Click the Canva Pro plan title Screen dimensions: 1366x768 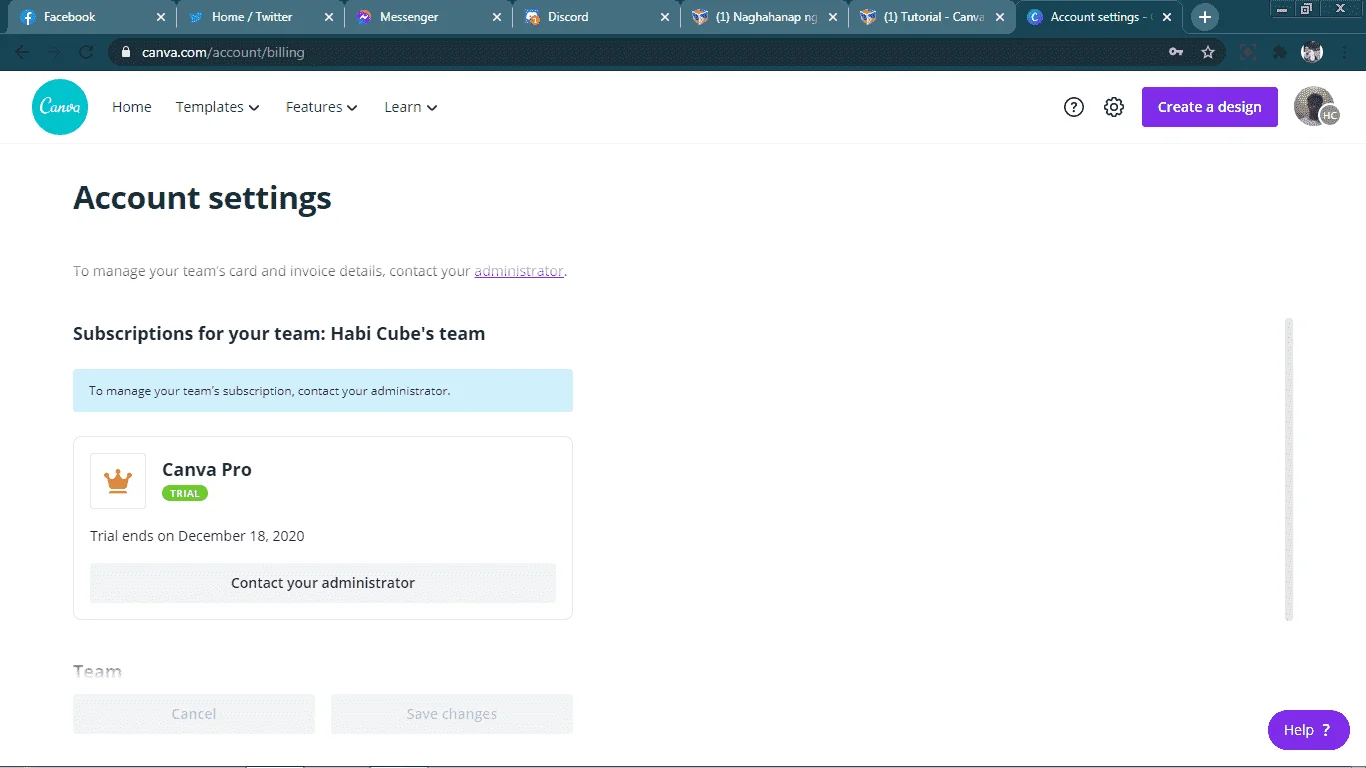[x=207, y=470]
